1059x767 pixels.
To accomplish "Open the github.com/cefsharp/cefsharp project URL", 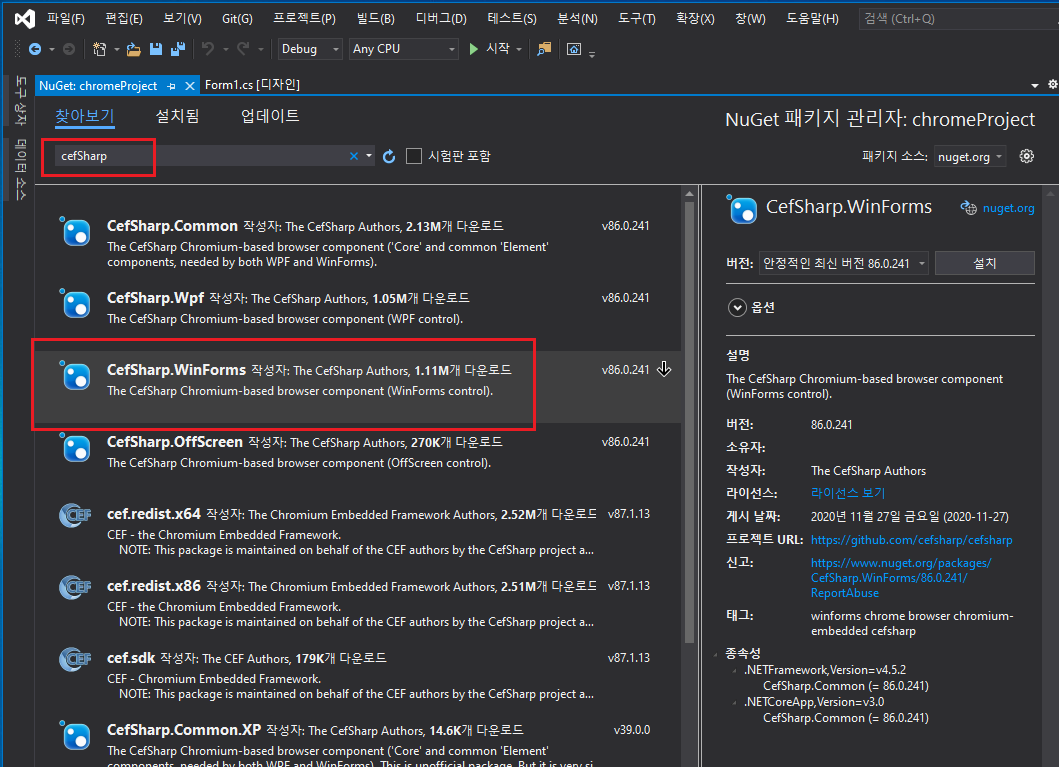I will 911,540.
